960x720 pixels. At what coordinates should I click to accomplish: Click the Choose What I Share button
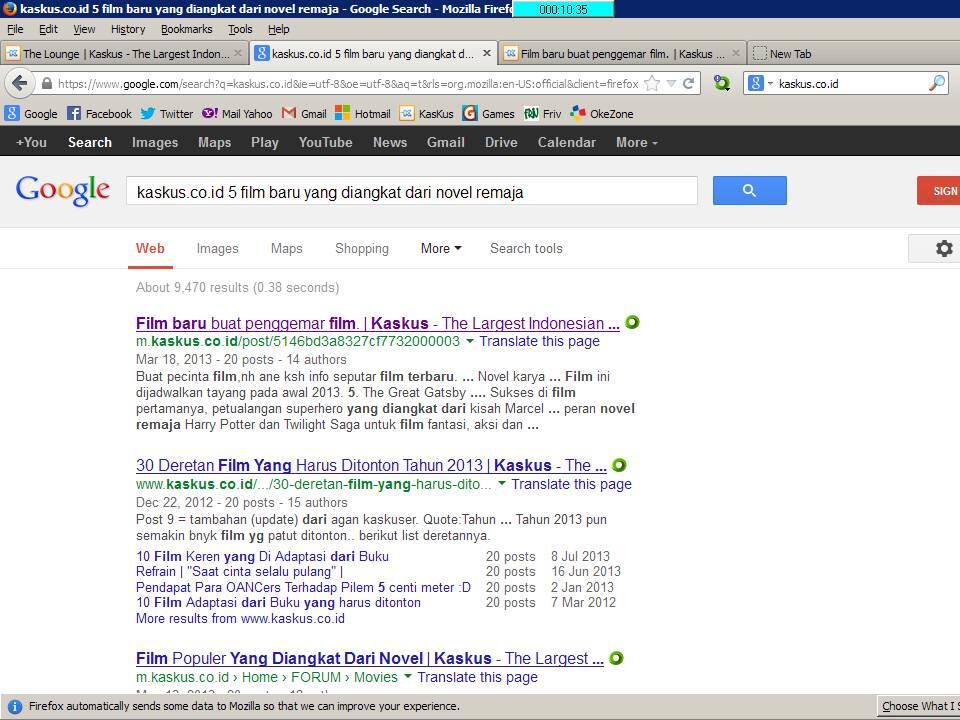click(x=919, y=706)
